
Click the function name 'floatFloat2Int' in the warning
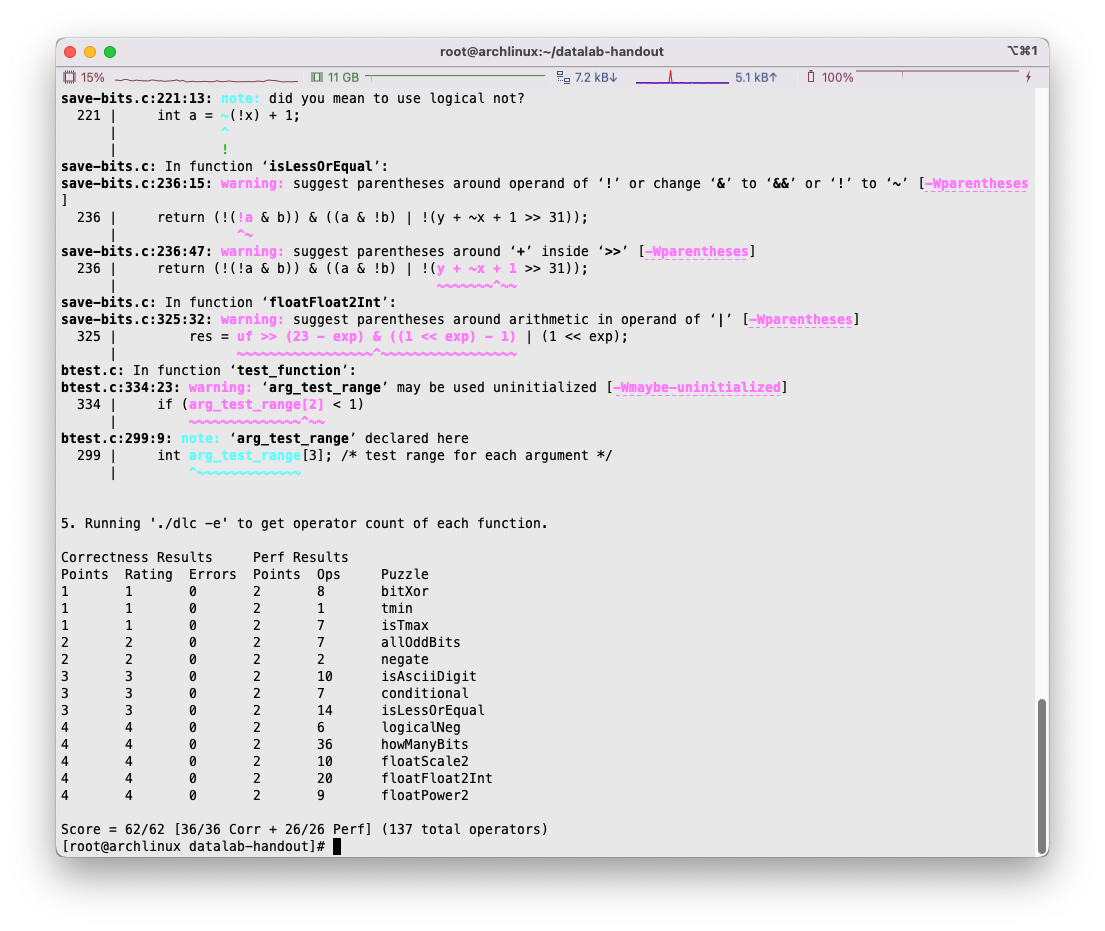(x=325, y=303)
